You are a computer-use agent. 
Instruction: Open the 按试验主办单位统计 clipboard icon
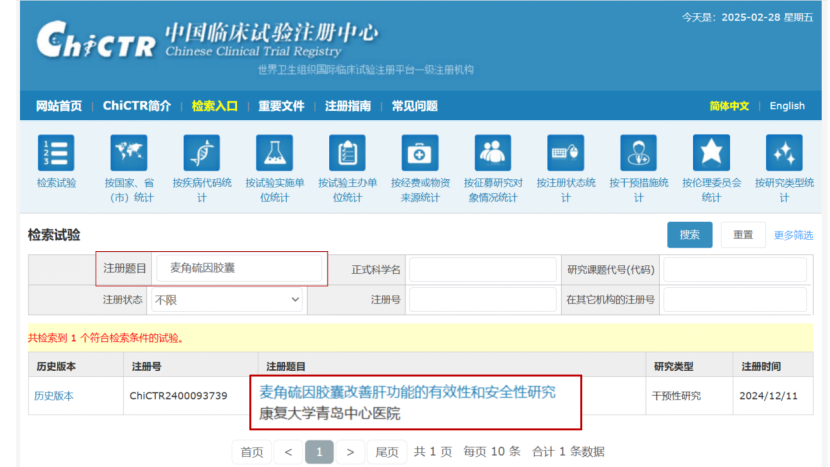click(347, 153)
